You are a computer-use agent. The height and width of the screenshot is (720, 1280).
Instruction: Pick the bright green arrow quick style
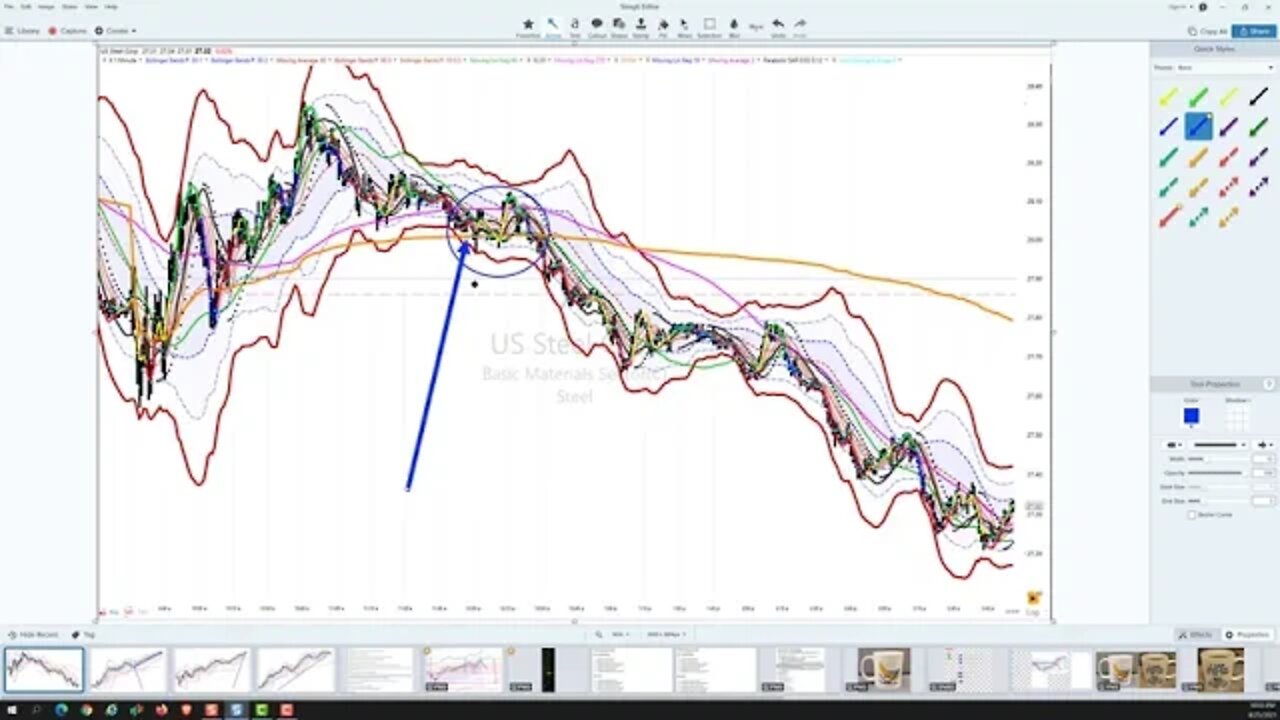[1198, 97]
